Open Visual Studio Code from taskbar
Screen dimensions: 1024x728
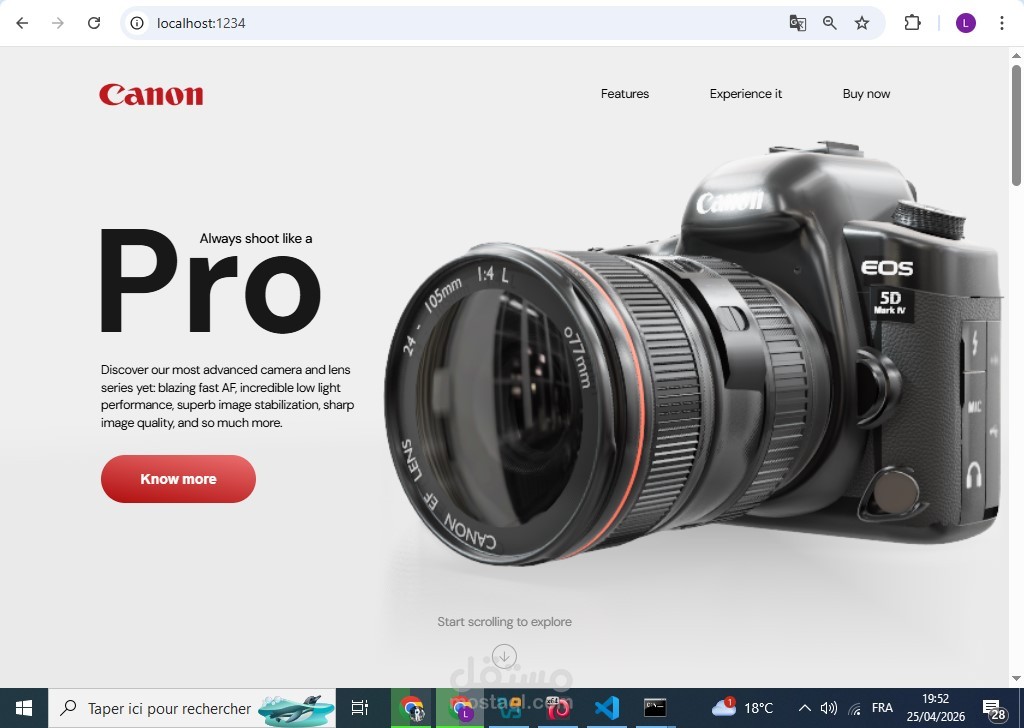pyautogui.click(x=607, y=708)
